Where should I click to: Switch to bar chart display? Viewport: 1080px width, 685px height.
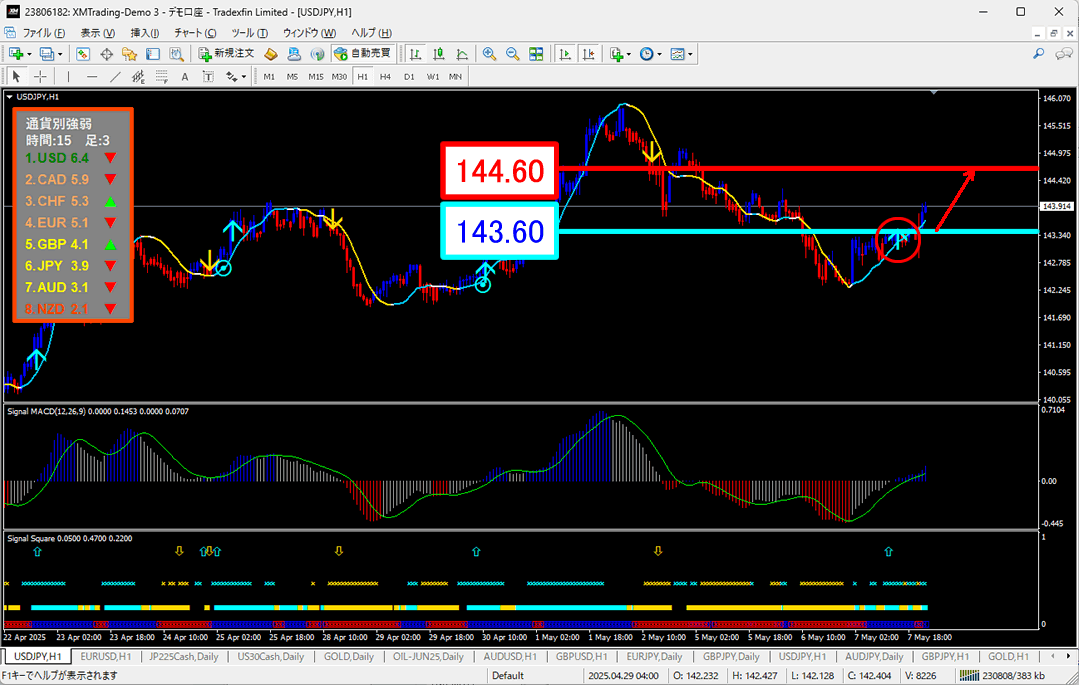coord(415,54)
